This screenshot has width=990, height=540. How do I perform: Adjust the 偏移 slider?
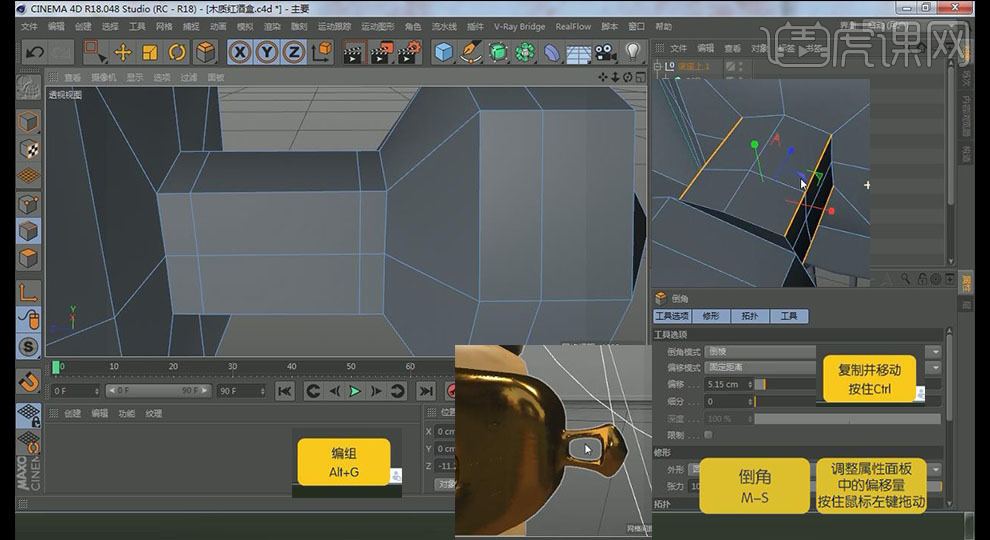pyautogui.click(x=848, y=384)
